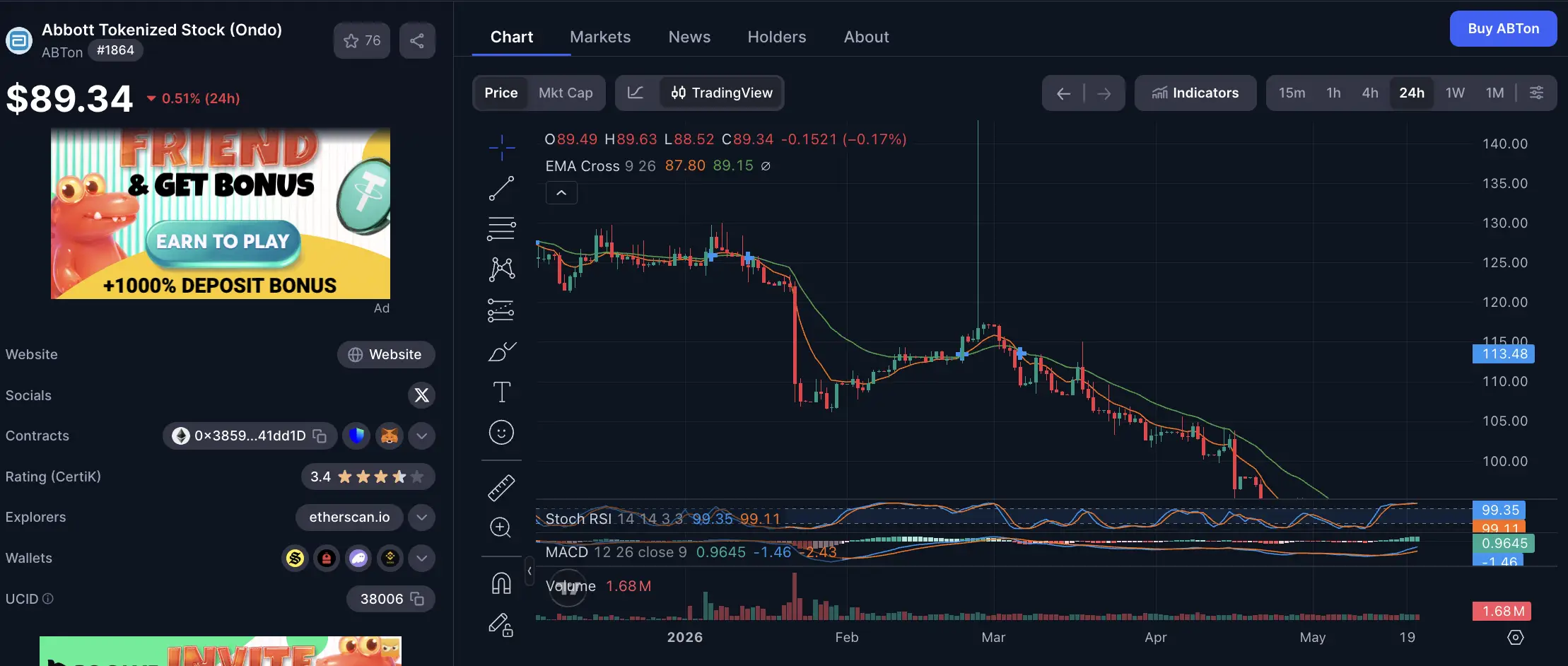Open the Indicators menu

point(1195,93)
